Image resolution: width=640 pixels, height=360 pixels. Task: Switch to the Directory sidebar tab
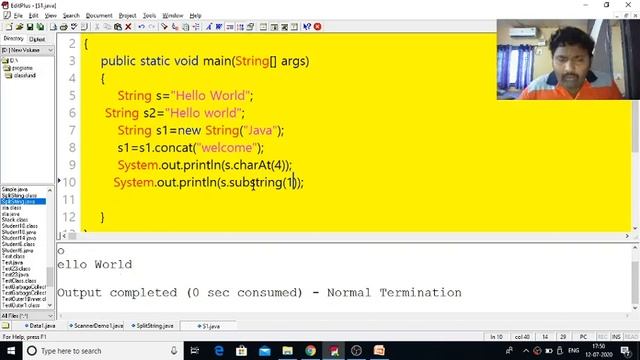[x=13, y=38]
